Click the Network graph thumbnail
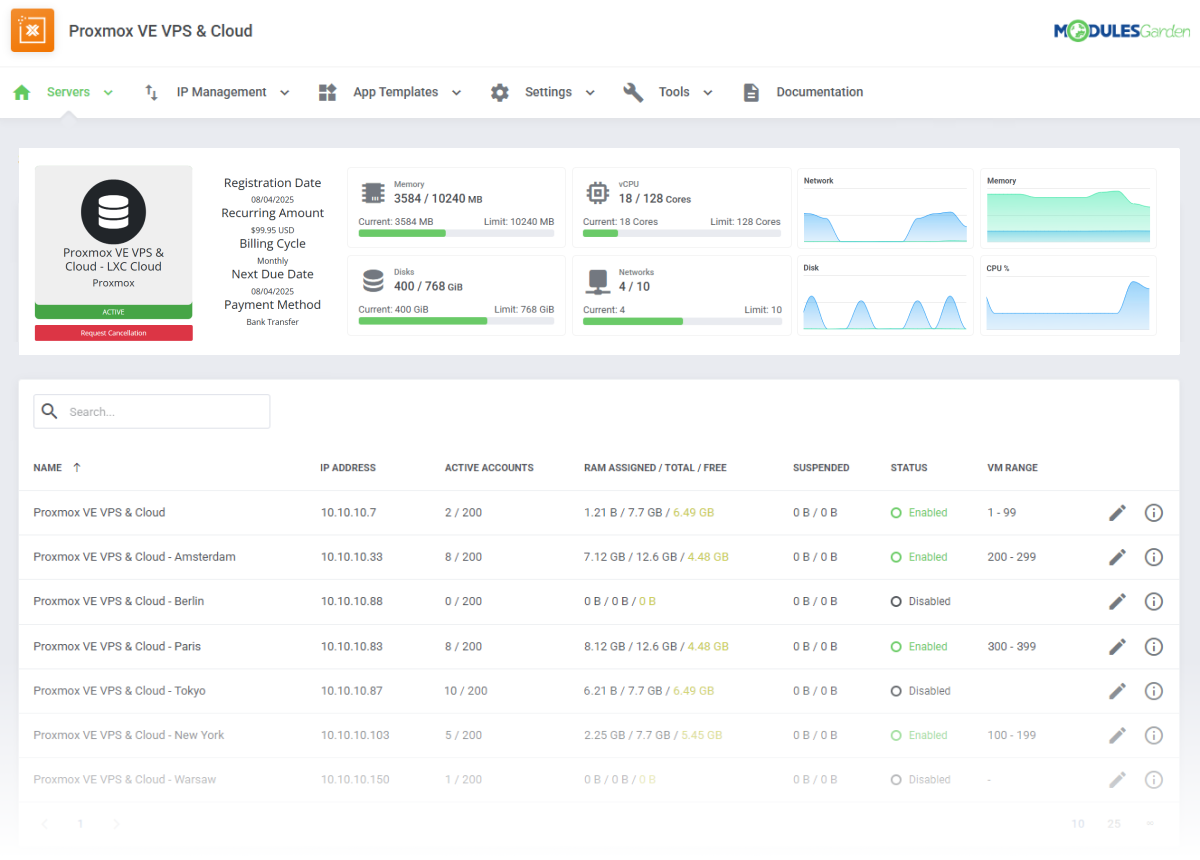 point(885,209)
